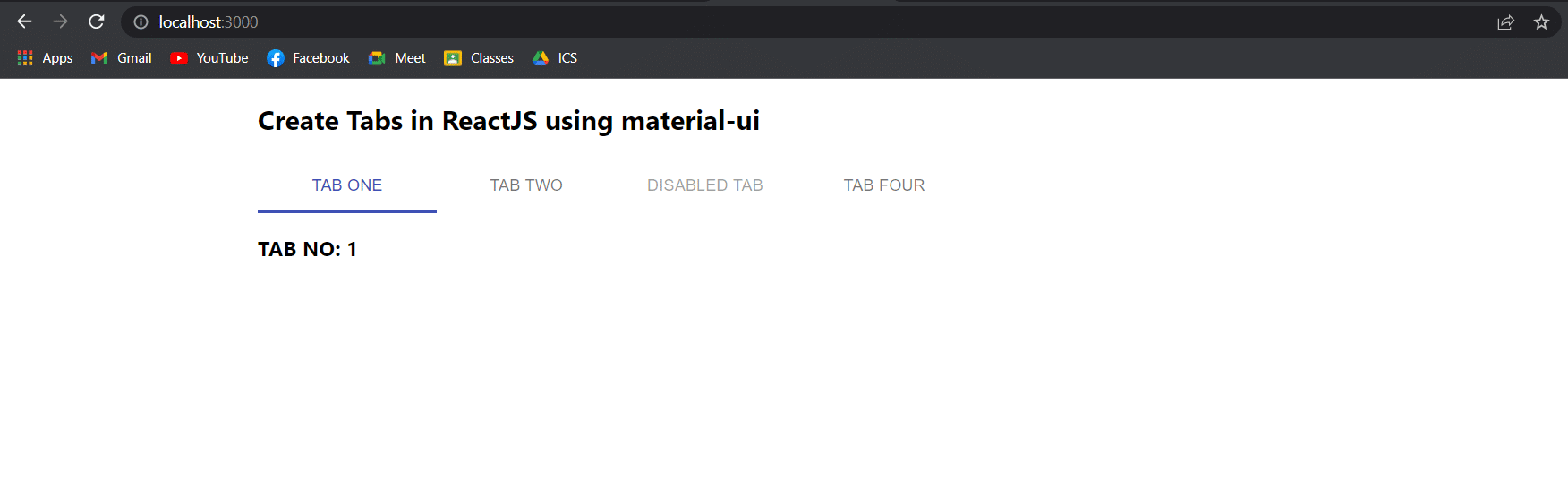This screenshot has height=481, width=1568.
Task: View site information icon in address bar
Action: click(141, 22)
